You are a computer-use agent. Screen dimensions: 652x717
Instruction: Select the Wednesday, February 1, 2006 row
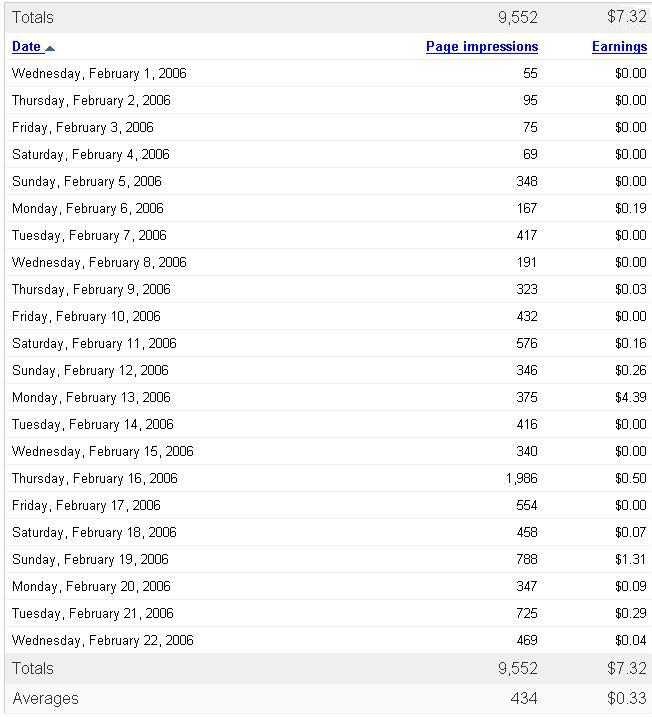point(99,74)
